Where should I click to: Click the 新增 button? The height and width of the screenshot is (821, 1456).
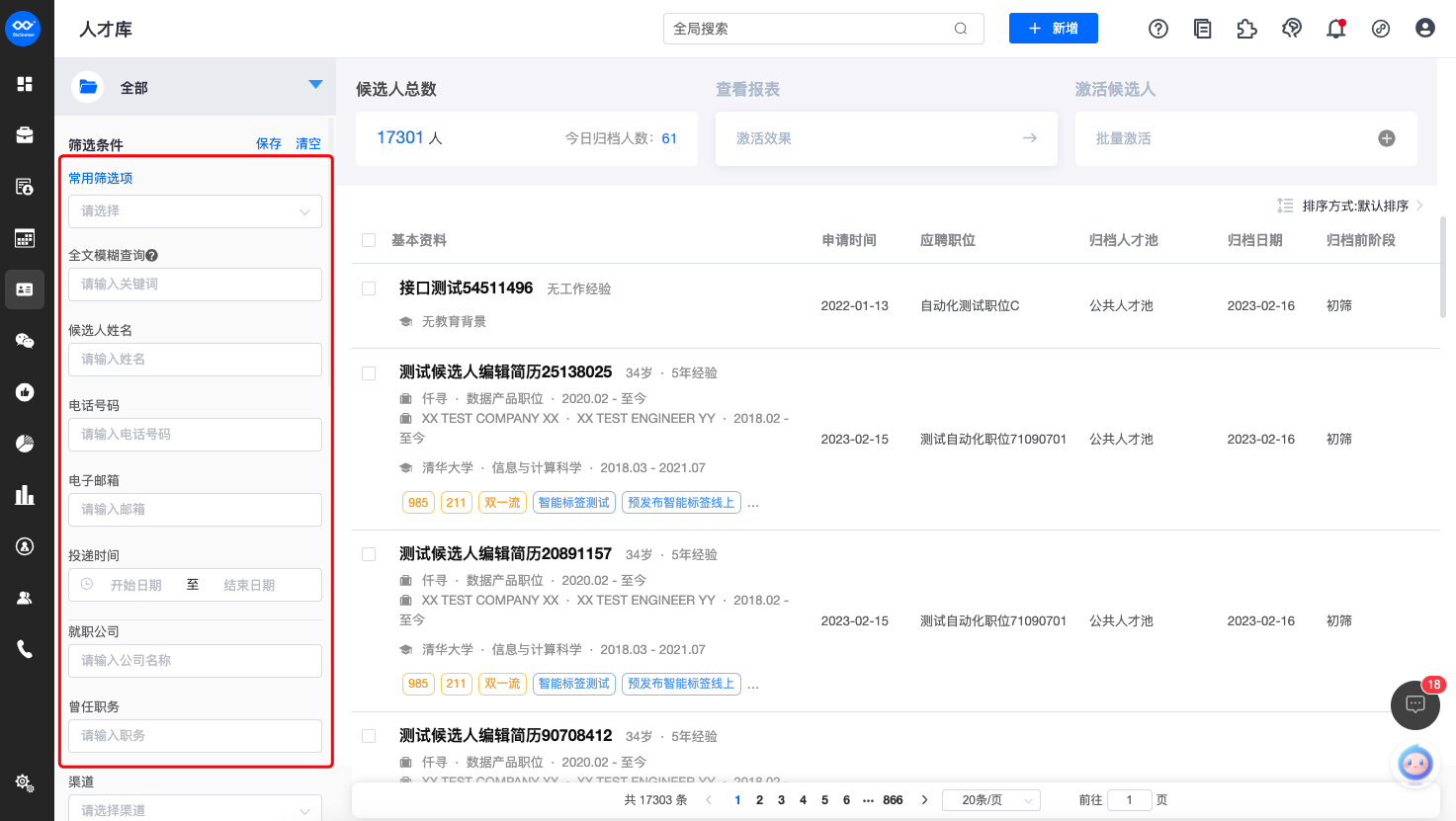[1054, 29]
